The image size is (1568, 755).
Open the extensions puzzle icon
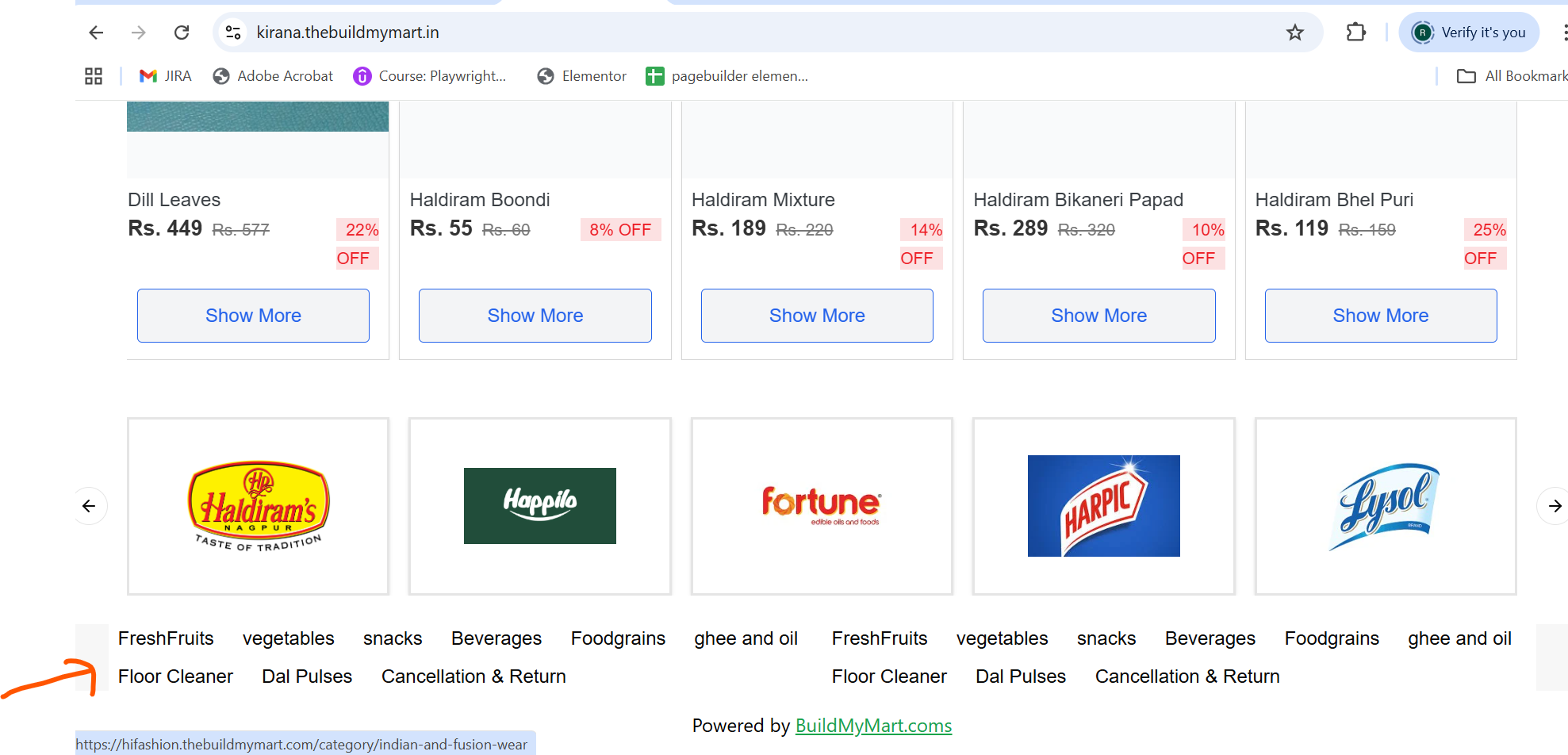click(x=1356, y=33)
